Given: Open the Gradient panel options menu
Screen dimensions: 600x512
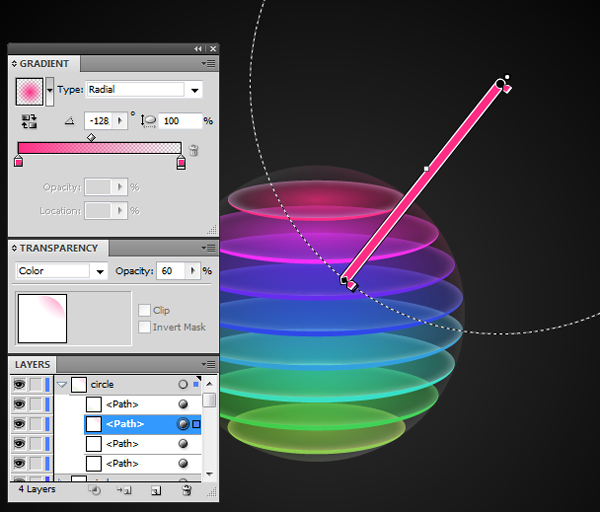Looking at the screenshot, I should coord(209,64).
